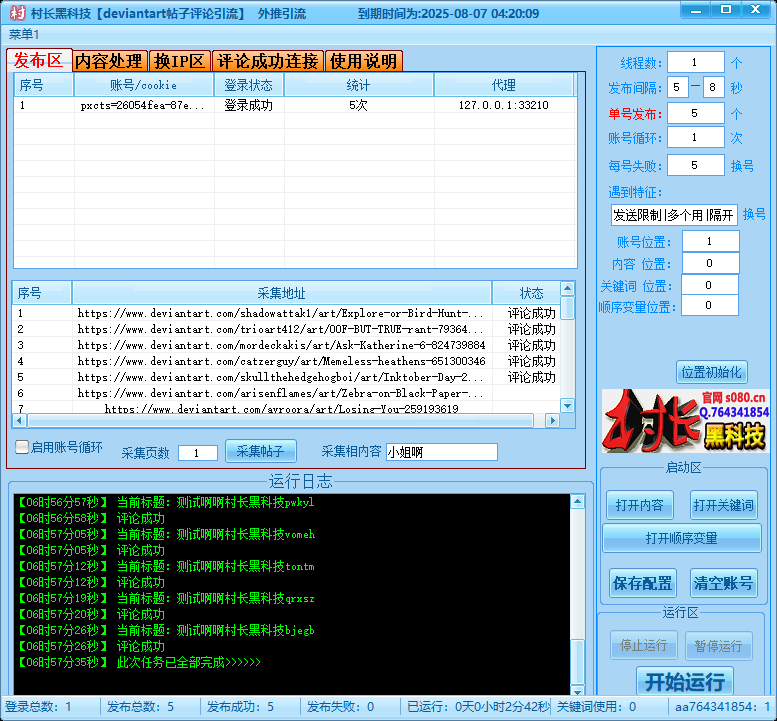The width and height of the screenshot is (777, 721).
Task: Click the 村长 app icon in title bar
Action: click(x=17, y=14)
